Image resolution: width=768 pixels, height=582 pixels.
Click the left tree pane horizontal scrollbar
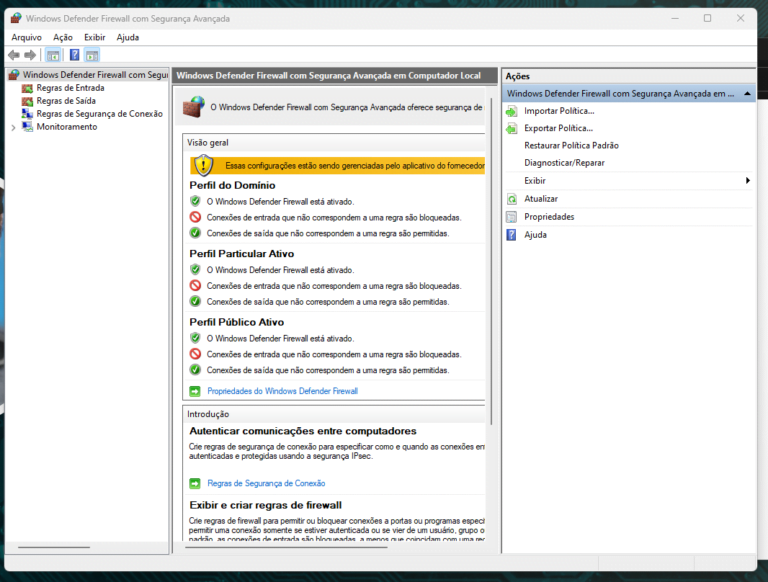pyautogui.click(x=54, y=547)
